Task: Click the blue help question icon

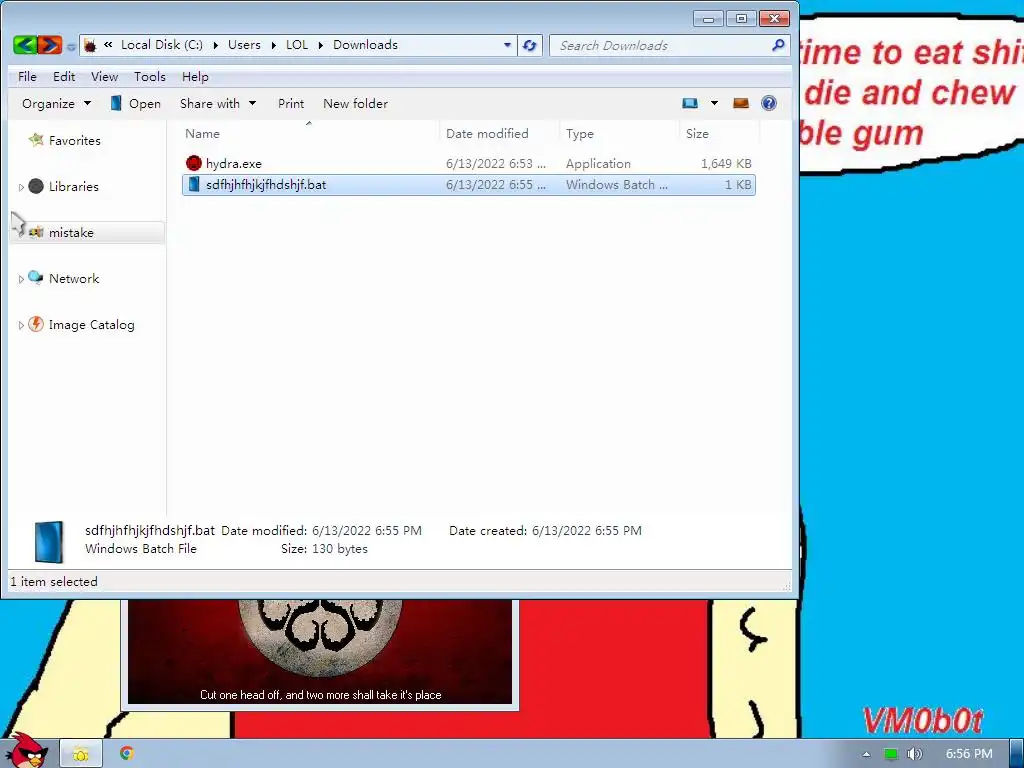Action: (x=769, y=103)
